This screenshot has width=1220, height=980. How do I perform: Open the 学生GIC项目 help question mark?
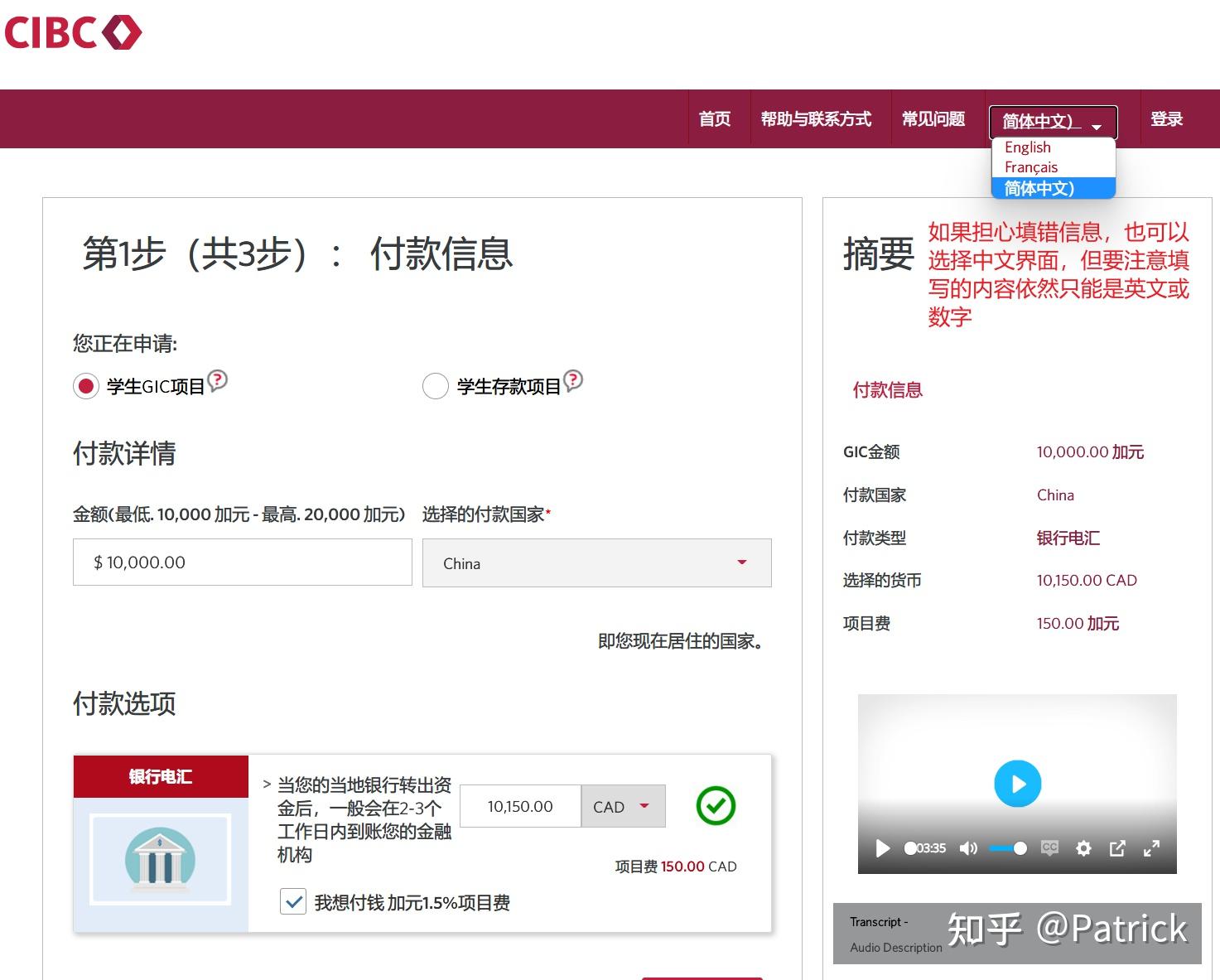(216, 381)
